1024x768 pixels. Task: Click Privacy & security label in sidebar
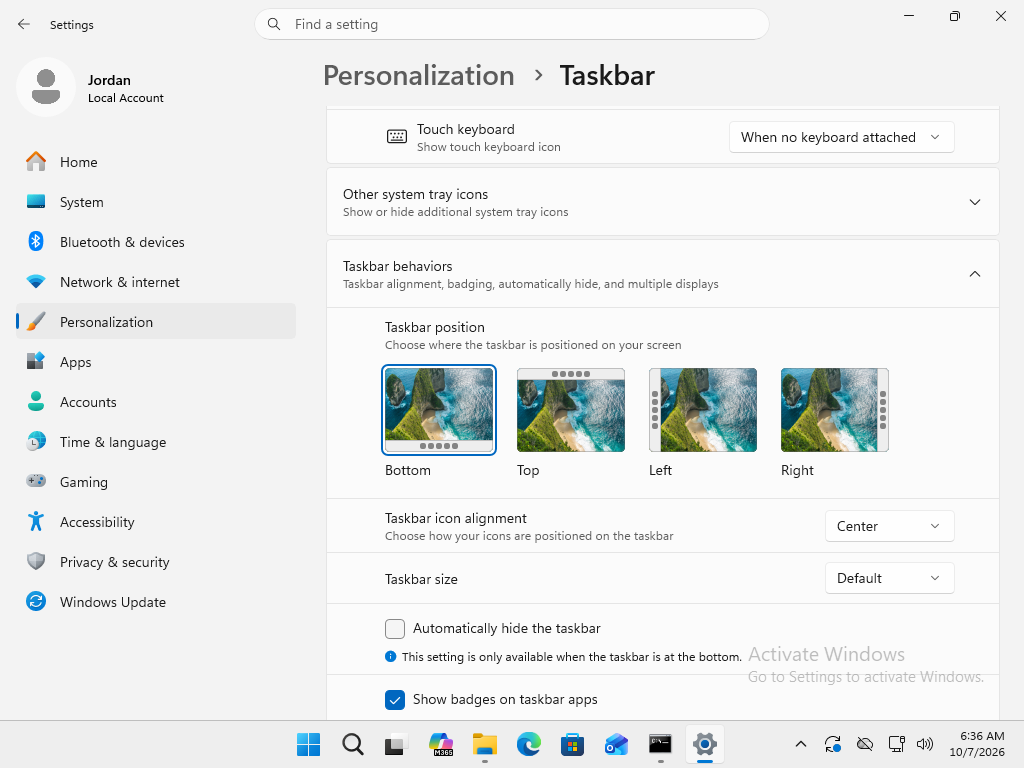click(115, 562)
